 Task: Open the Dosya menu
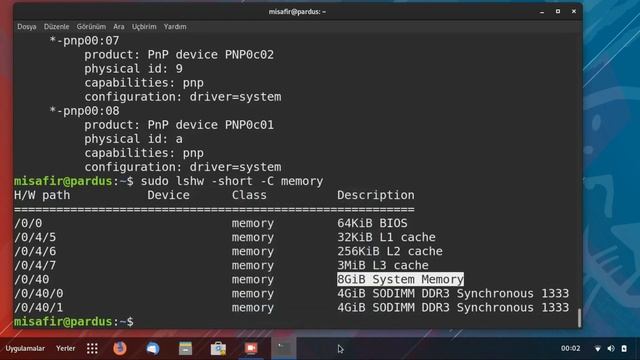pos(27,27)
